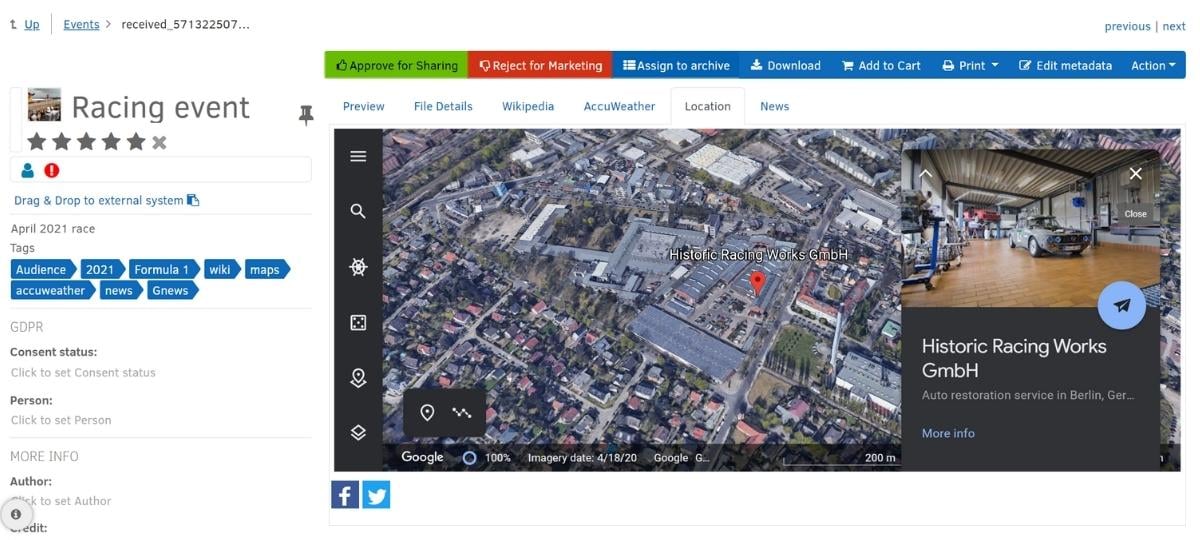Switch to the File Details tab
Viewport: 1200px width, 540px height.
point(443,106)
